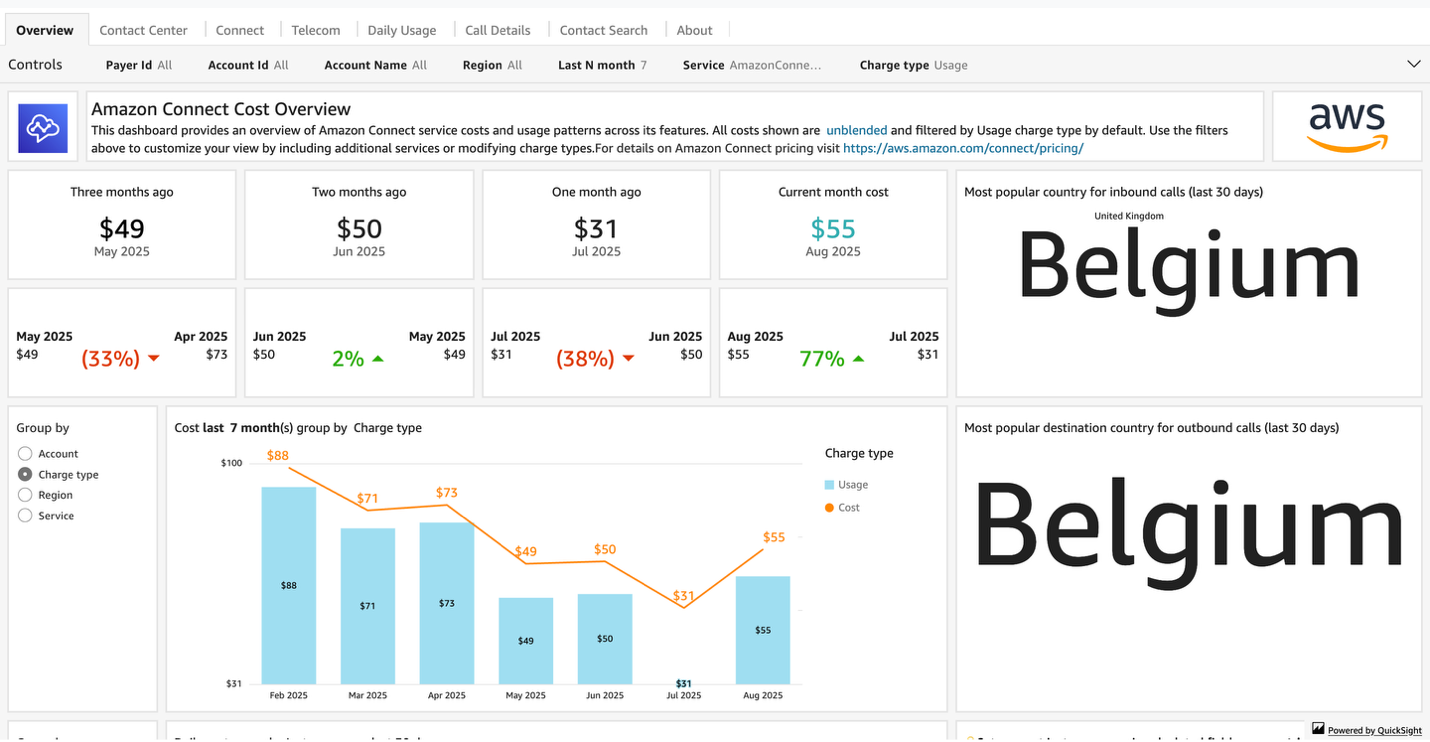Click the Mar 2025 x-axis label
Screen dimensions: 1430x742
click(x=368, y=695)
